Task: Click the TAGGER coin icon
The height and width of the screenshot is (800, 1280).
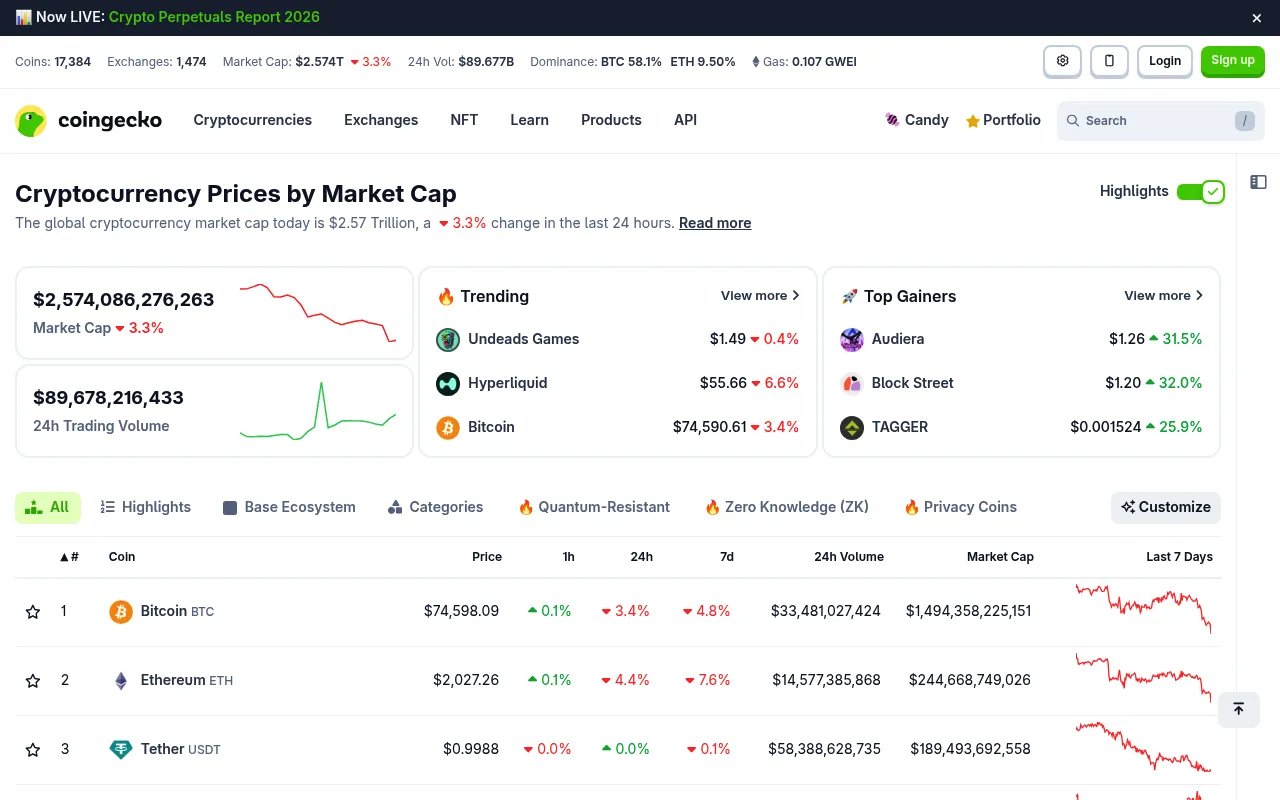Action: [852, 427]
